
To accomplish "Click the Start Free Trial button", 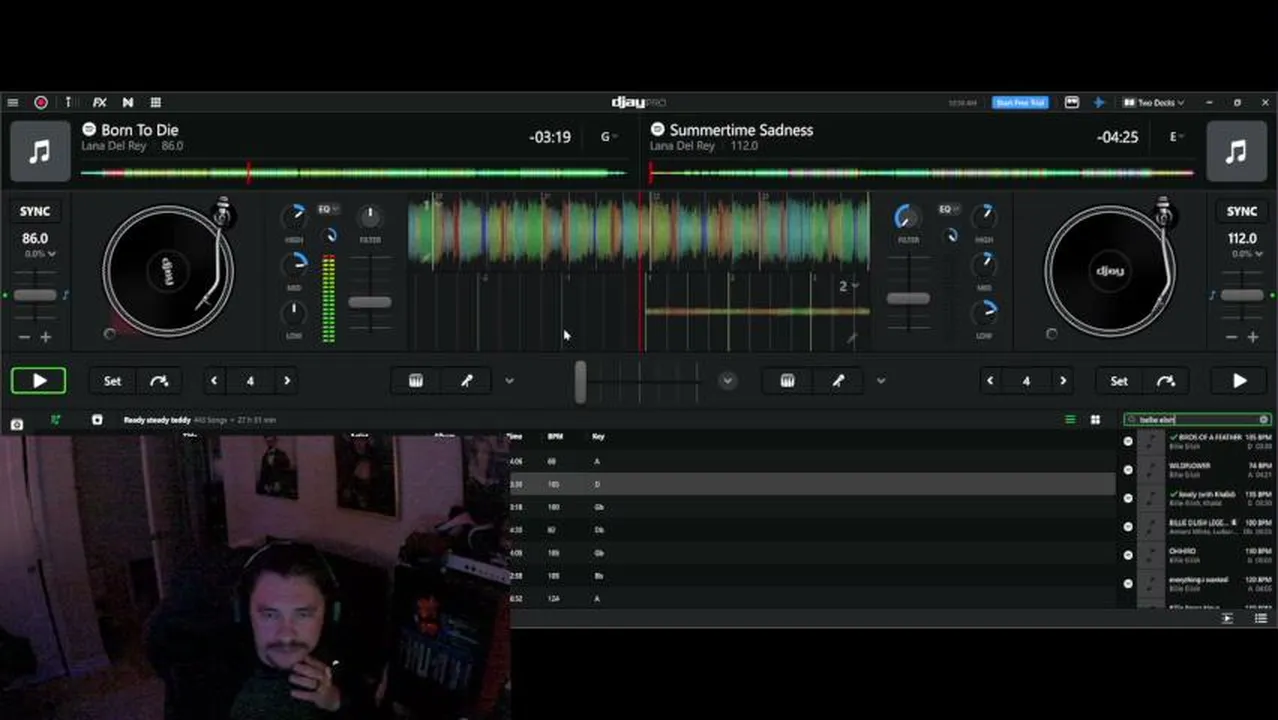I will [1020, 102].
